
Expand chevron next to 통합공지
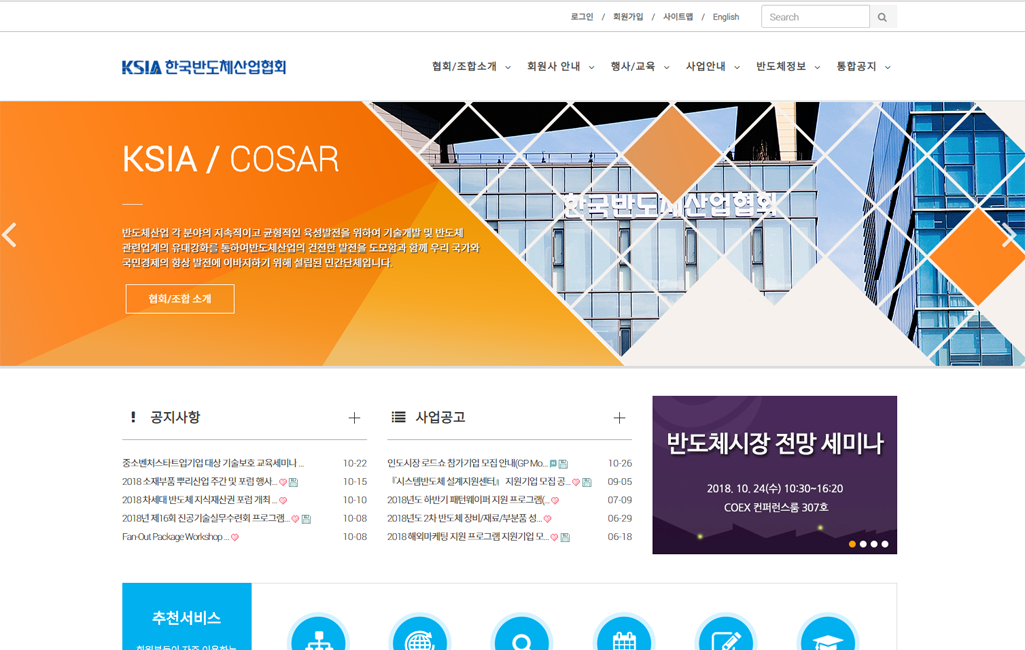point(888,67)
